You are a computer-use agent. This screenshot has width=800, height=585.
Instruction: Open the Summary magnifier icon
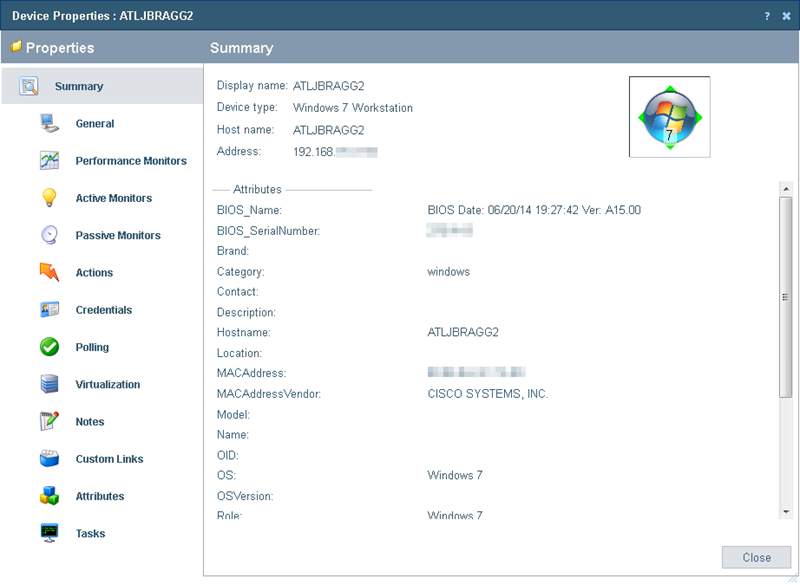(29, 86)
